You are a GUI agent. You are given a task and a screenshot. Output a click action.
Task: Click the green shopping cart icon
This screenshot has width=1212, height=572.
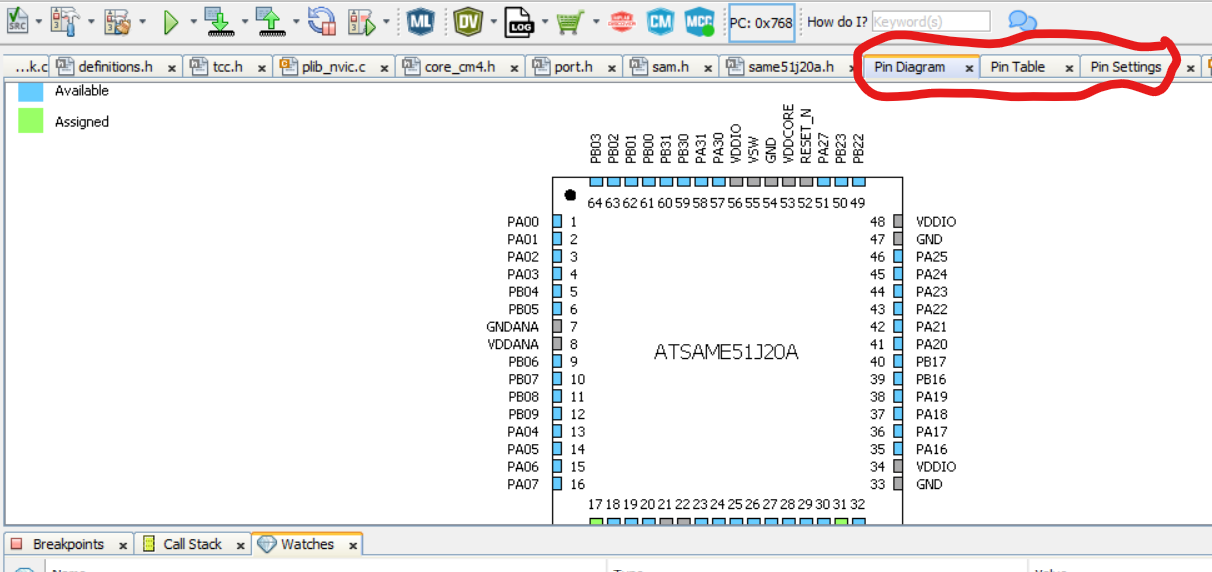570,20
